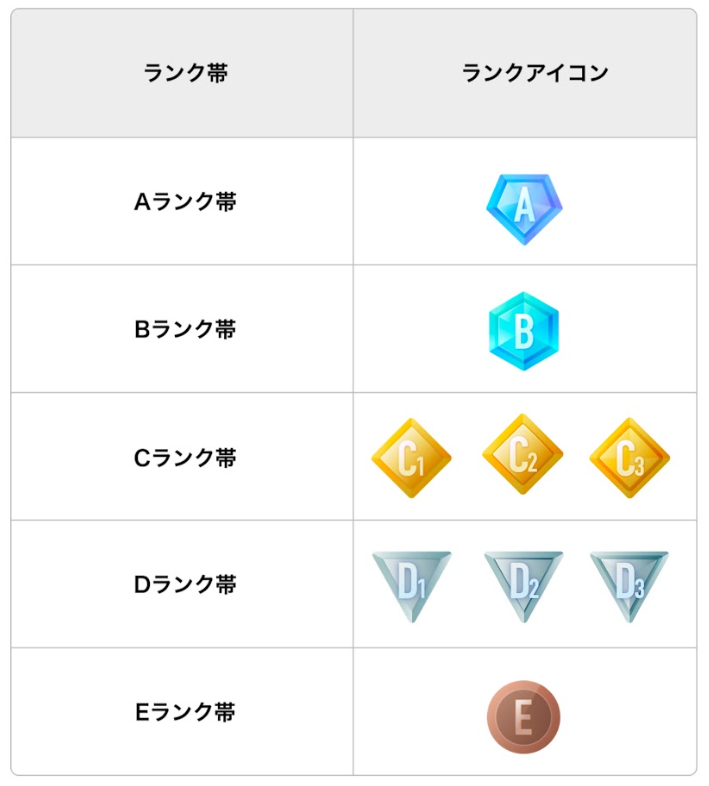Select the gold C1 rank icon
The height and width of the screenshot is (786, 709).
411,458
